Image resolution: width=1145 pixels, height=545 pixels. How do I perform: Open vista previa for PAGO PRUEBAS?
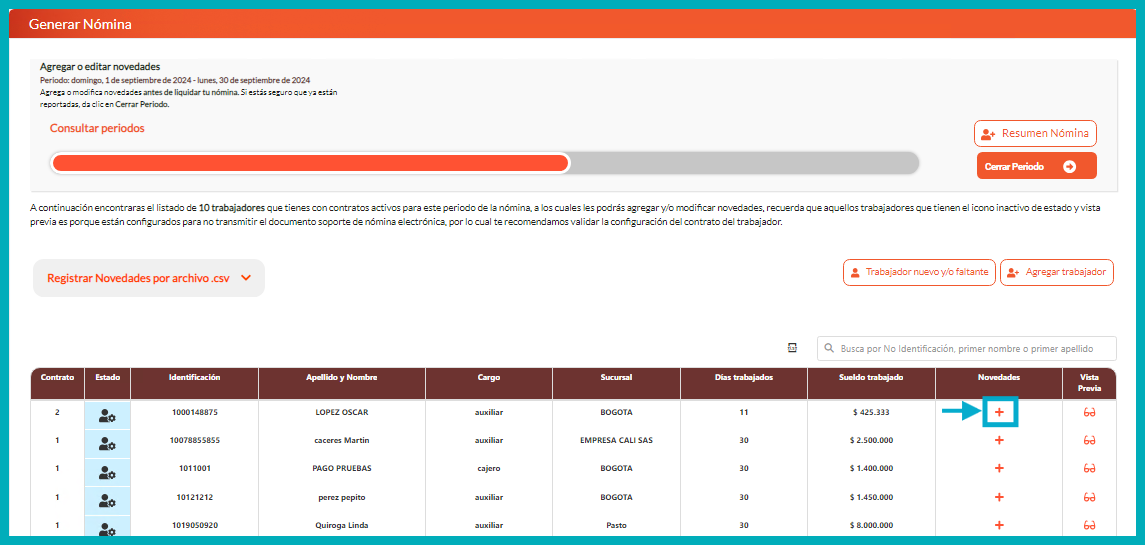coord(1090,469)
